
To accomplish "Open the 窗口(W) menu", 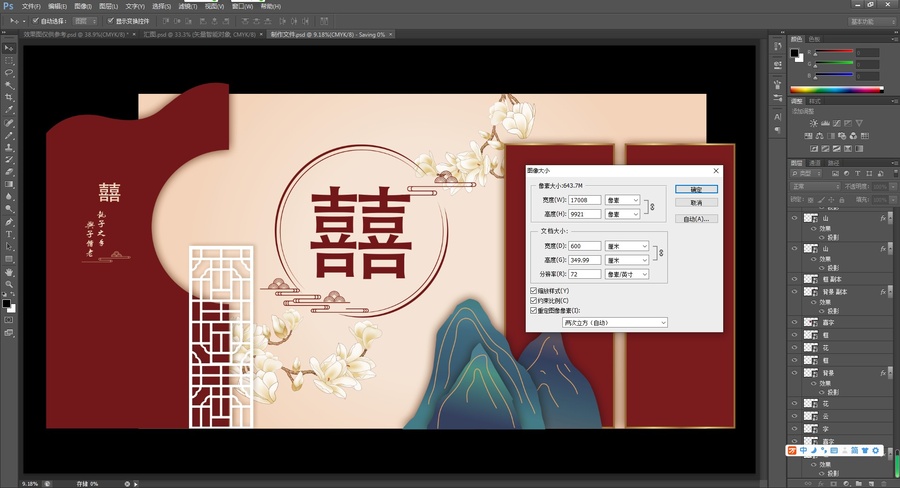I will [242, 6].
